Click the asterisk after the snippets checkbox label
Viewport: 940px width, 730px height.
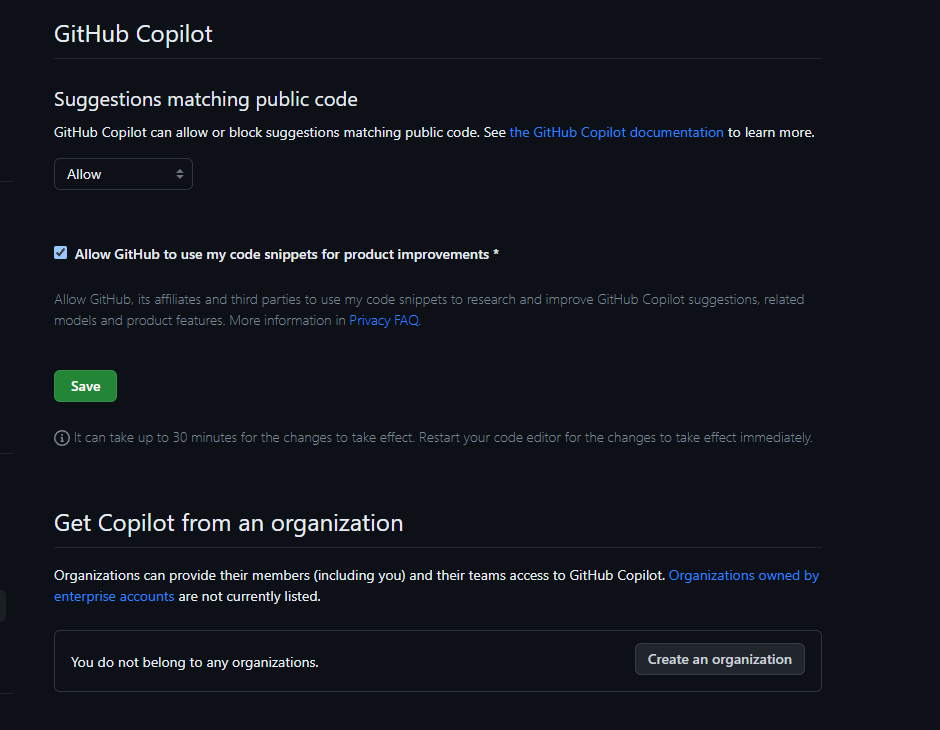pos(496,253)
